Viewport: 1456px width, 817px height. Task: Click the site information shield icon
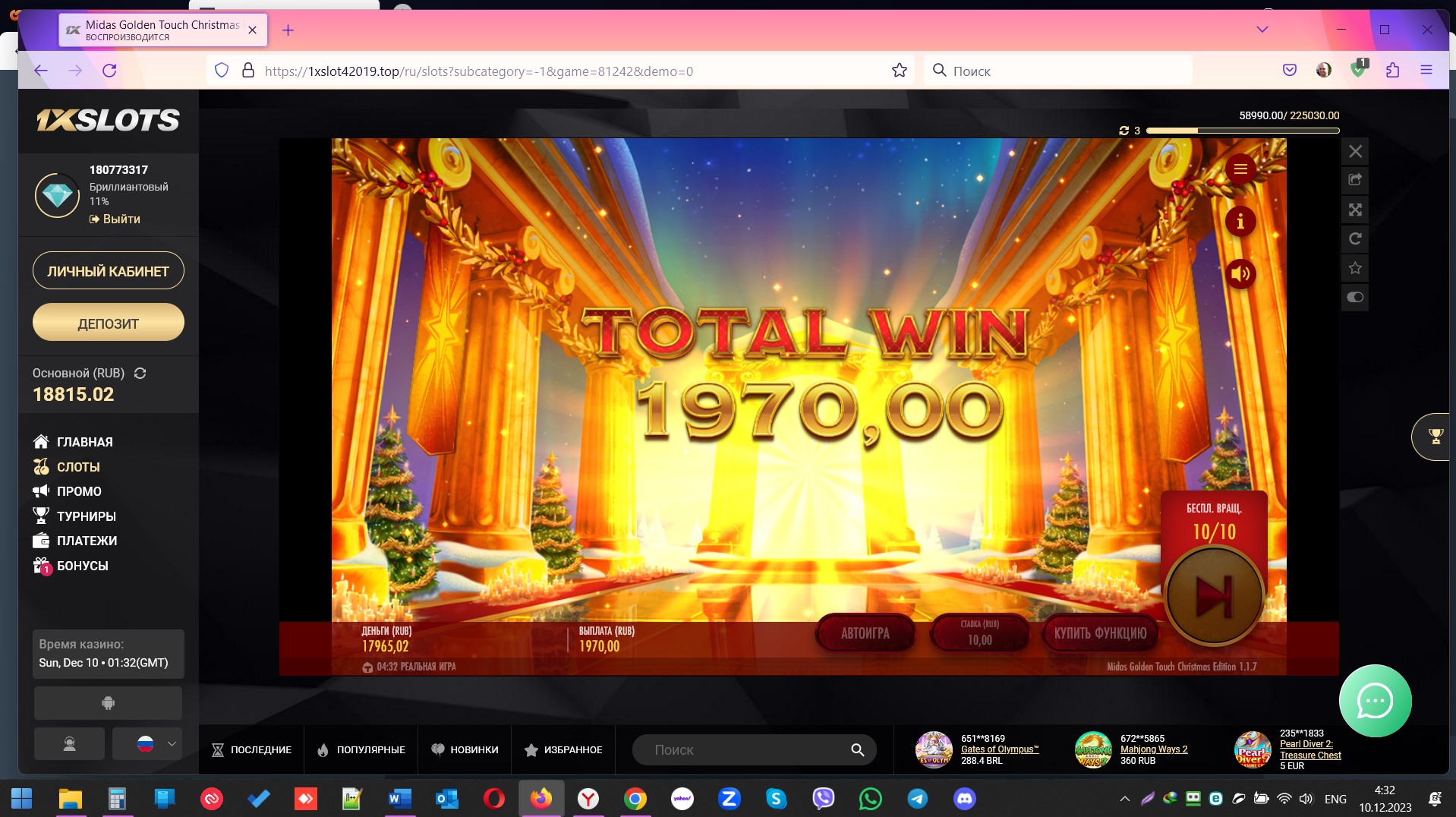pyautogui.click(x=222, y=71)
